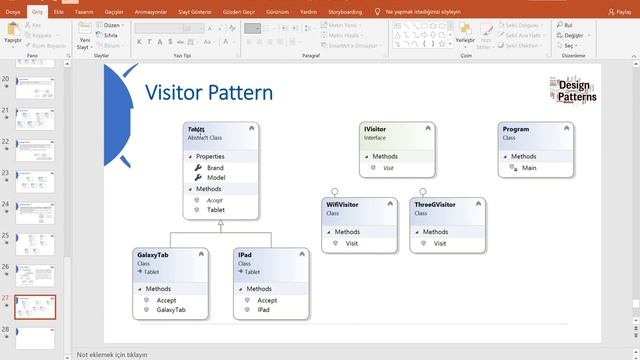Viewport: 640px width, 360px height.
Task: Toggle justify paragraph button
Action: pos(280,42)
